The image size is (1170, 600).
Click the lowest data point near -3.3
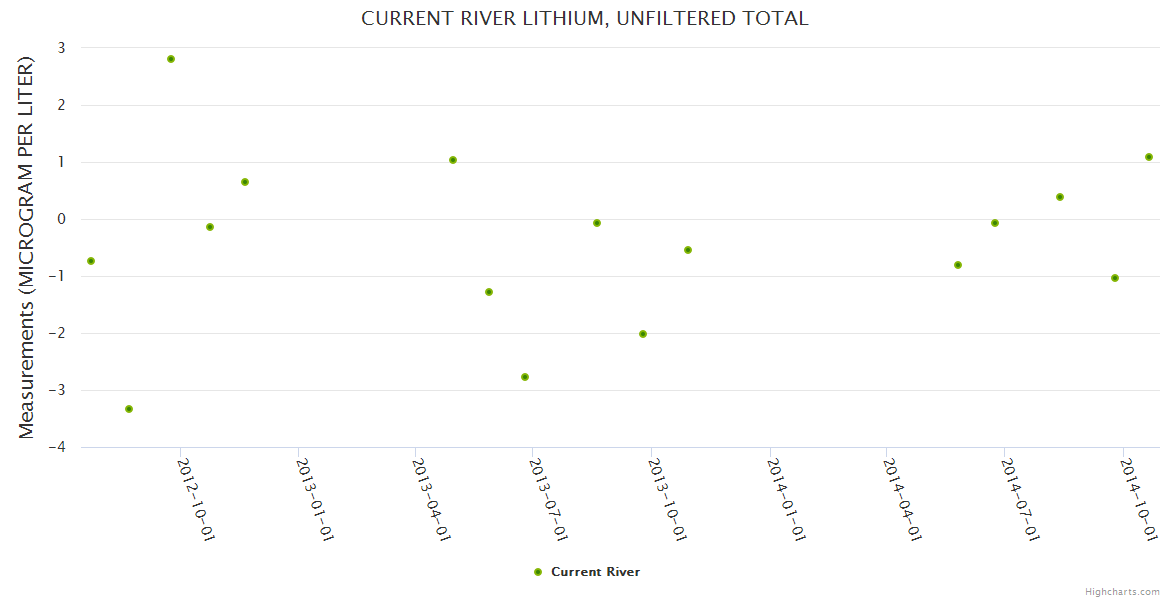click(x=129, y=409)
